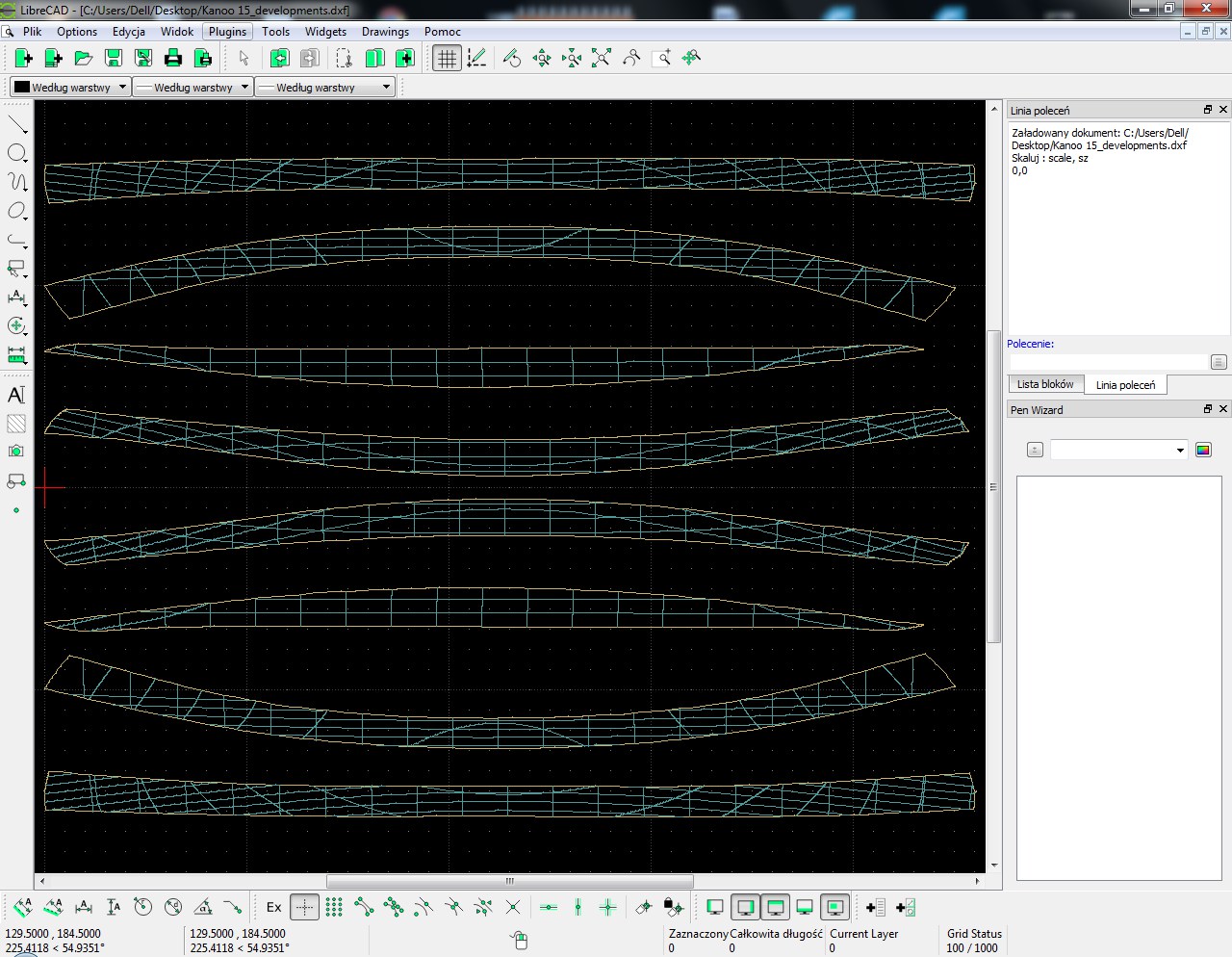Click the Zoom Panning icon
1232x957 pixels.
691,58
